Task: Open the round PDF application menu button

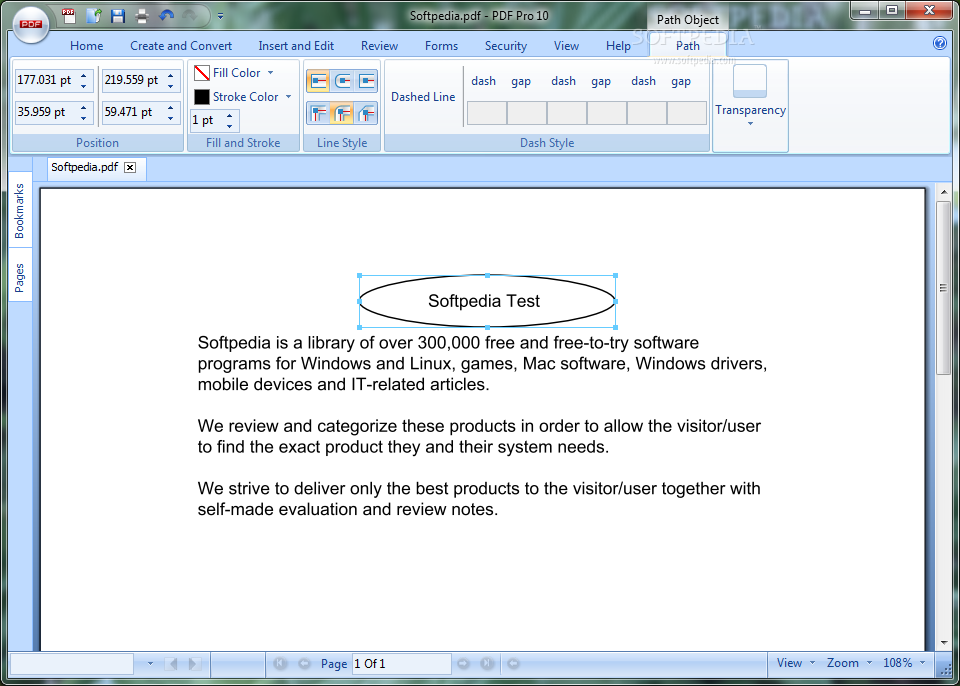Action: (x=30, y=24)
